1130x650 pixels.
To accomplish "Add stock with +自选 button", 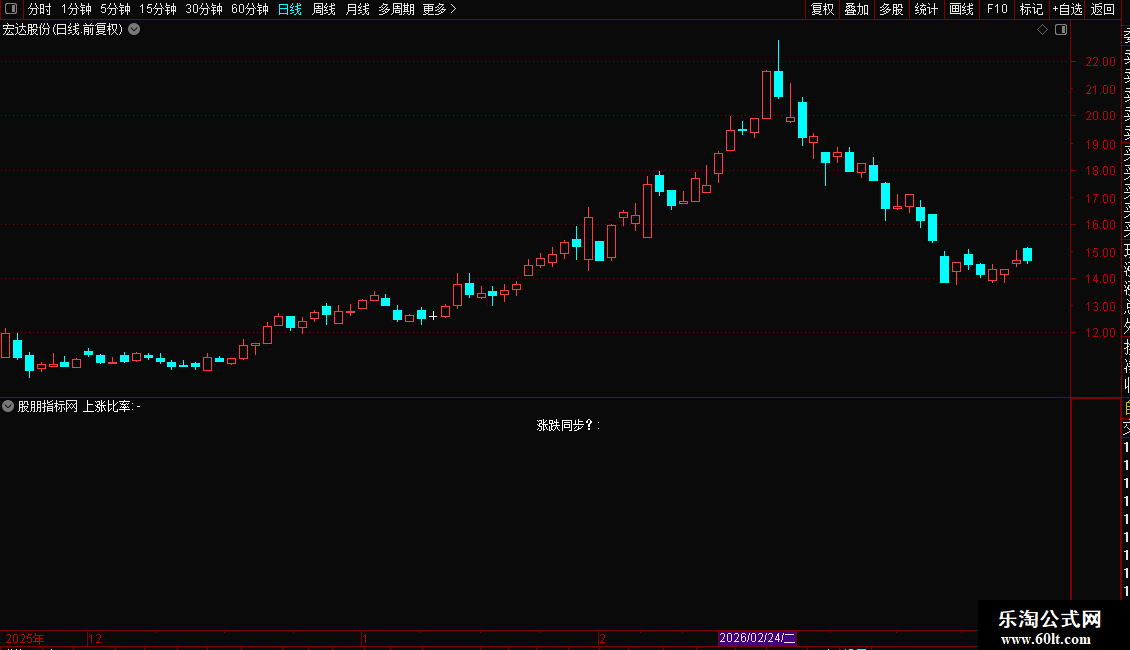I will coord(1067,9).
